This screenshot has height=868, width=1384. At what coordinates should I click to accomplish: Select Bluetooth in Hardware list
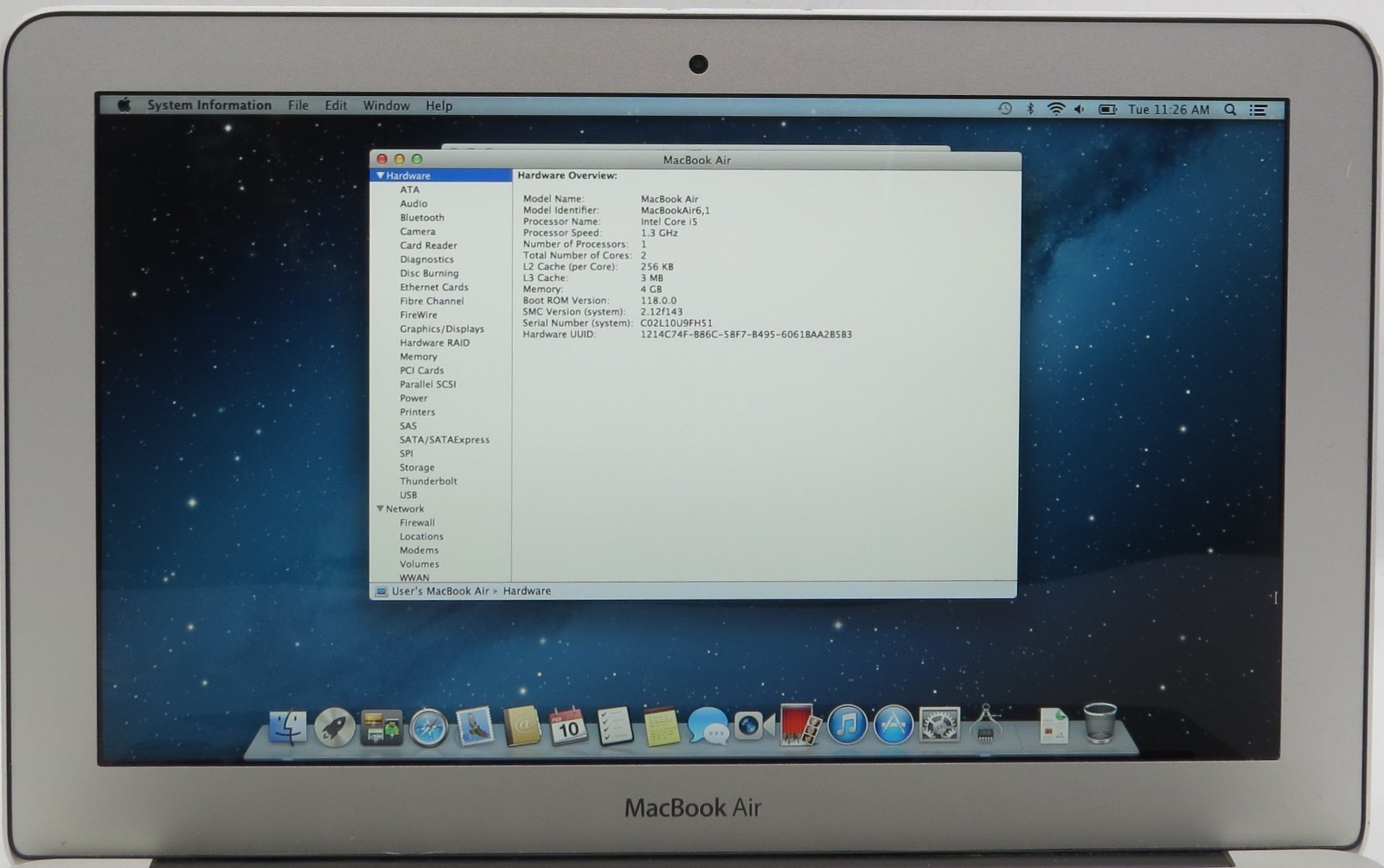422,217
